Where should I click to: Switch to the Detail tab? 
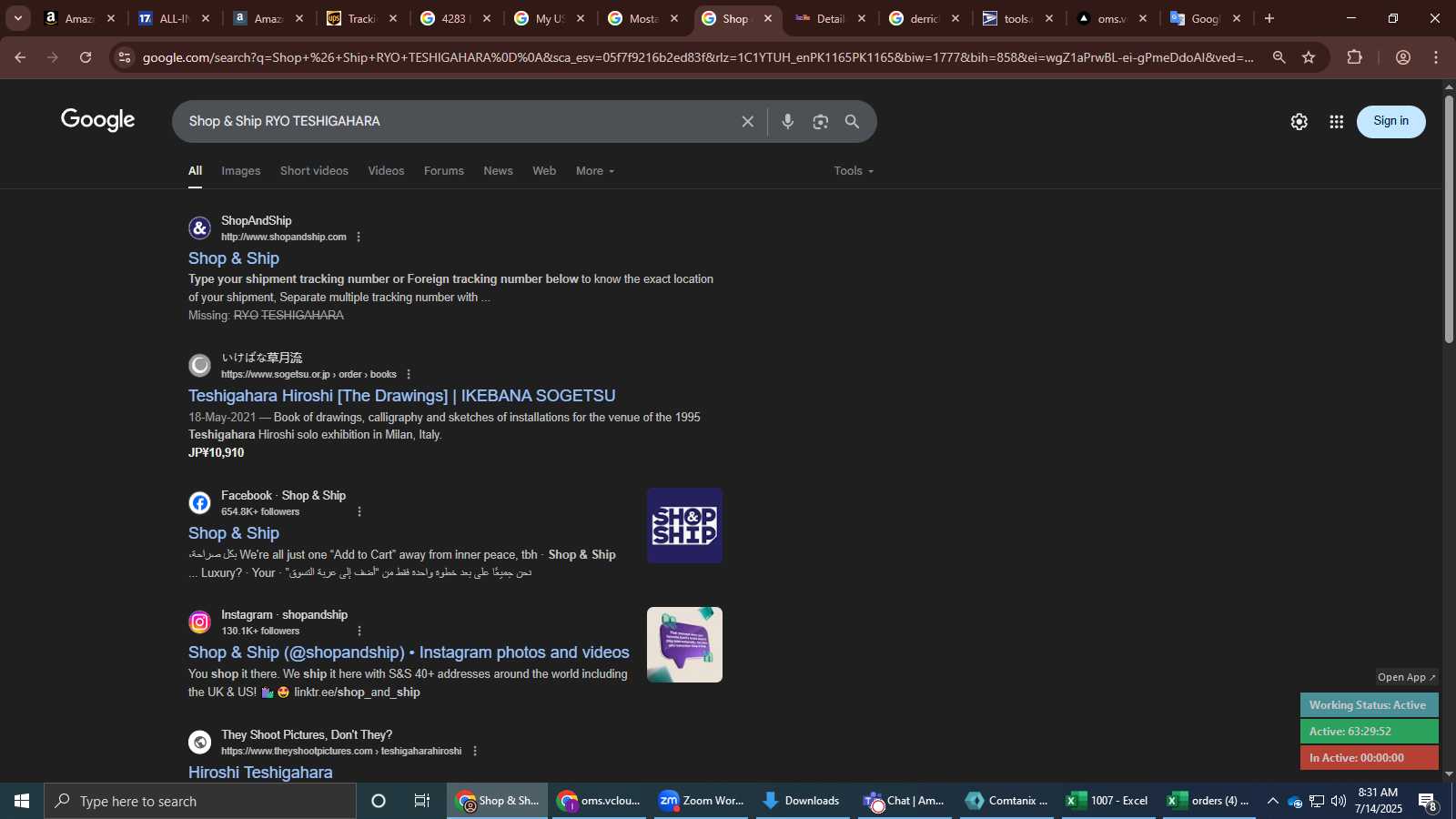(831, 18)
